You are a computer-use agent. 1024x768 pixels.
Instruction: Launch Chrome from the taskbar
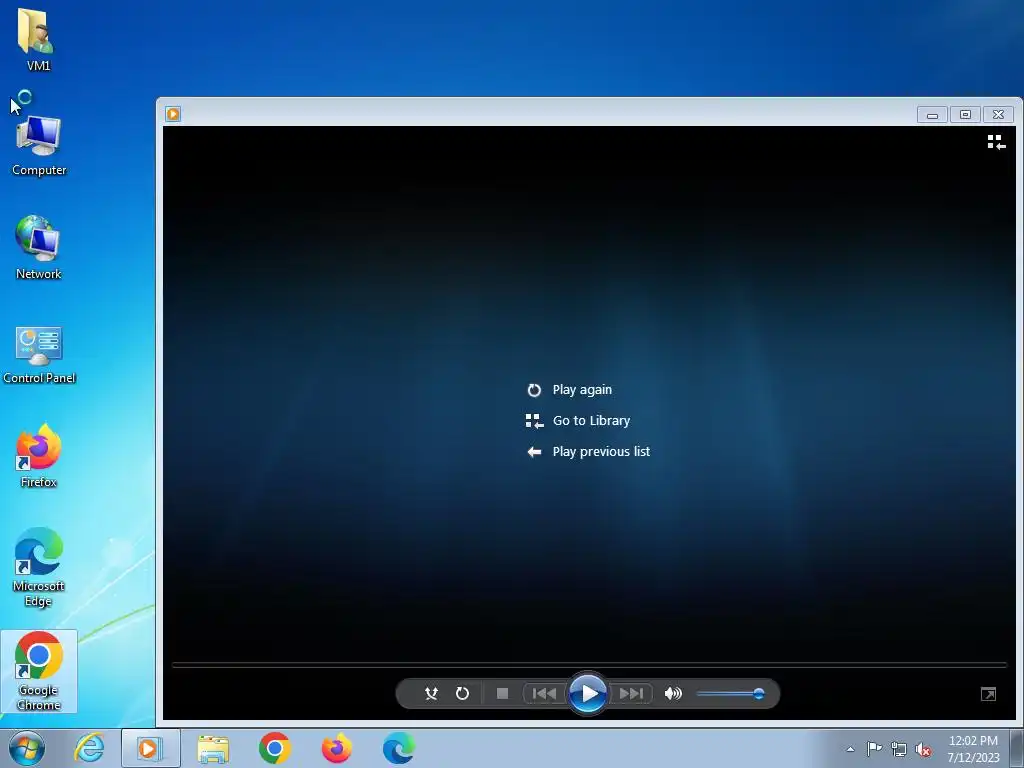(x=275, y=748)
